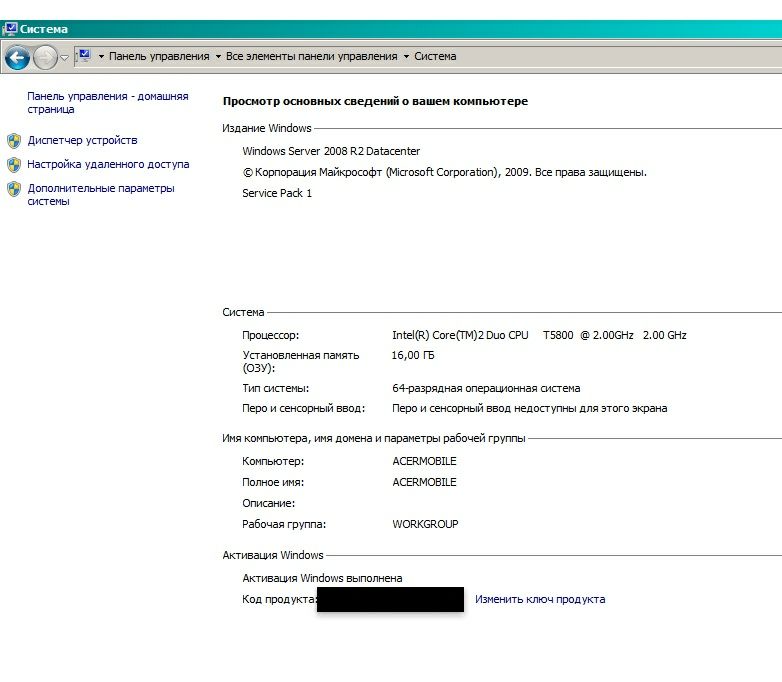Open the Панель управления breadcrumb
782x682 pixels.
click(159, 56)
